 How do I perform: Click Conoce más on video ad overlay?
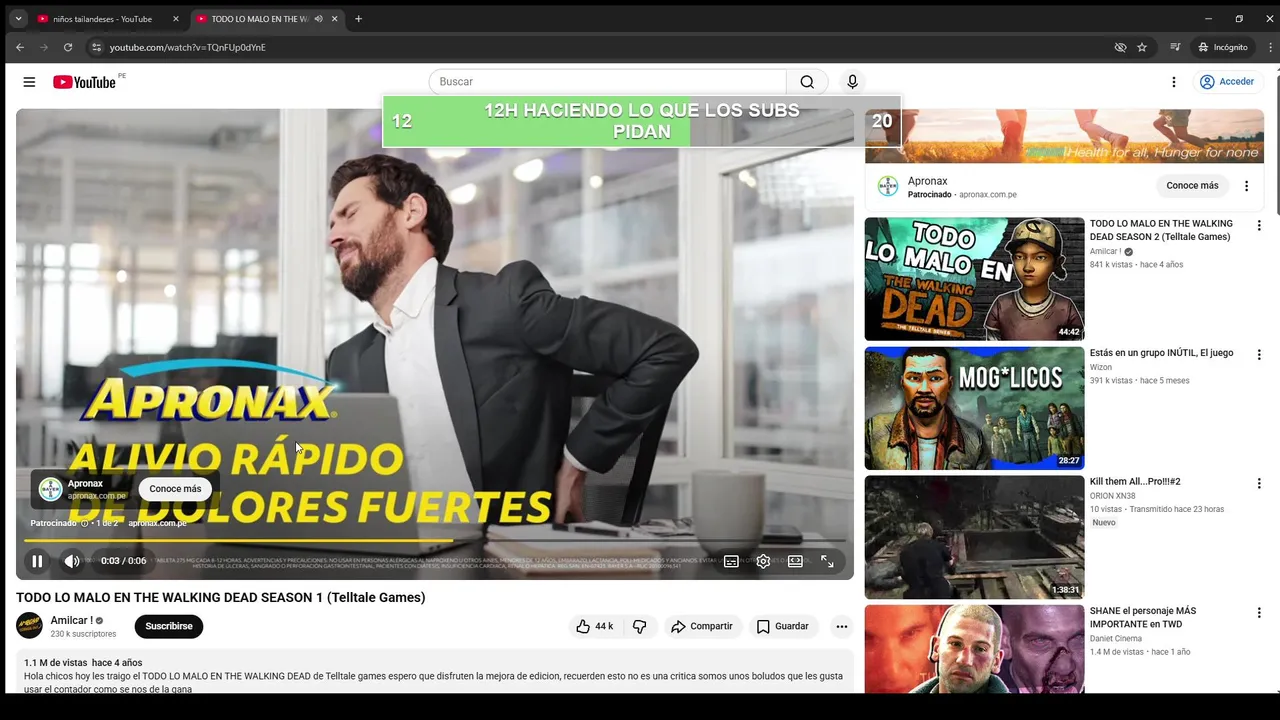(x=175, y=489)
